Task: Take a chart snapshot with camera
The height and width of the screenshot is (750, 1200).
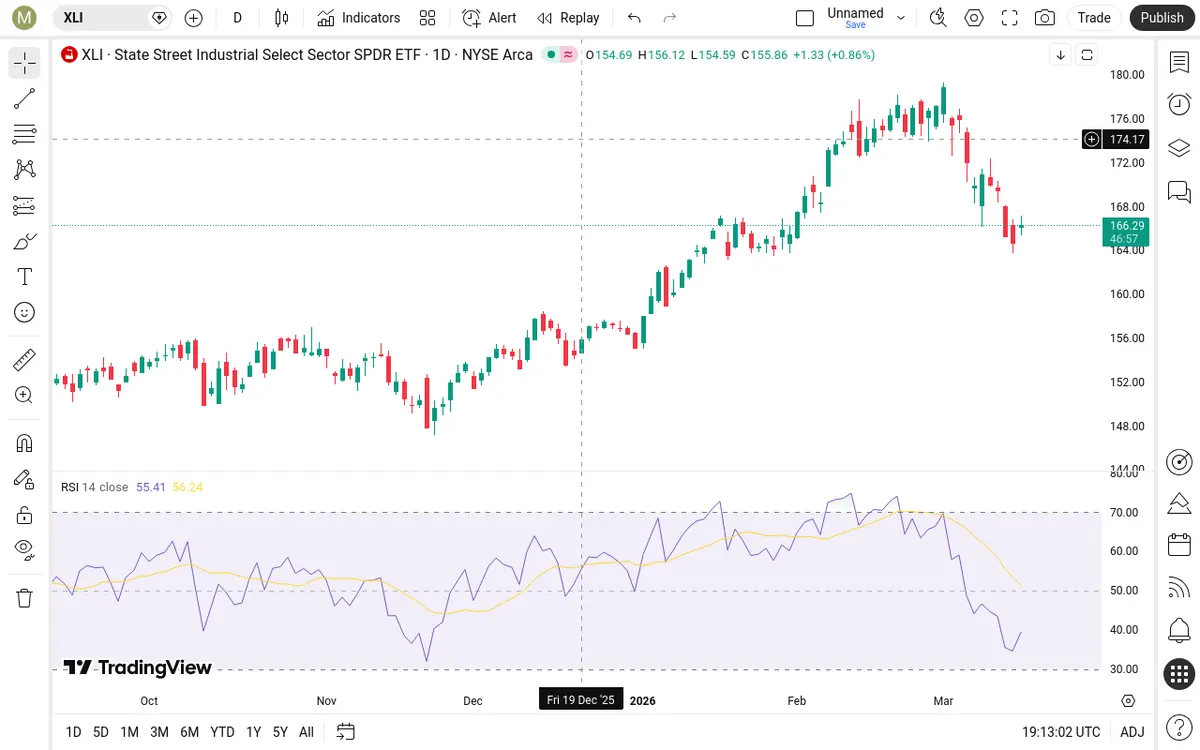Action: [x=1045, y=17]
